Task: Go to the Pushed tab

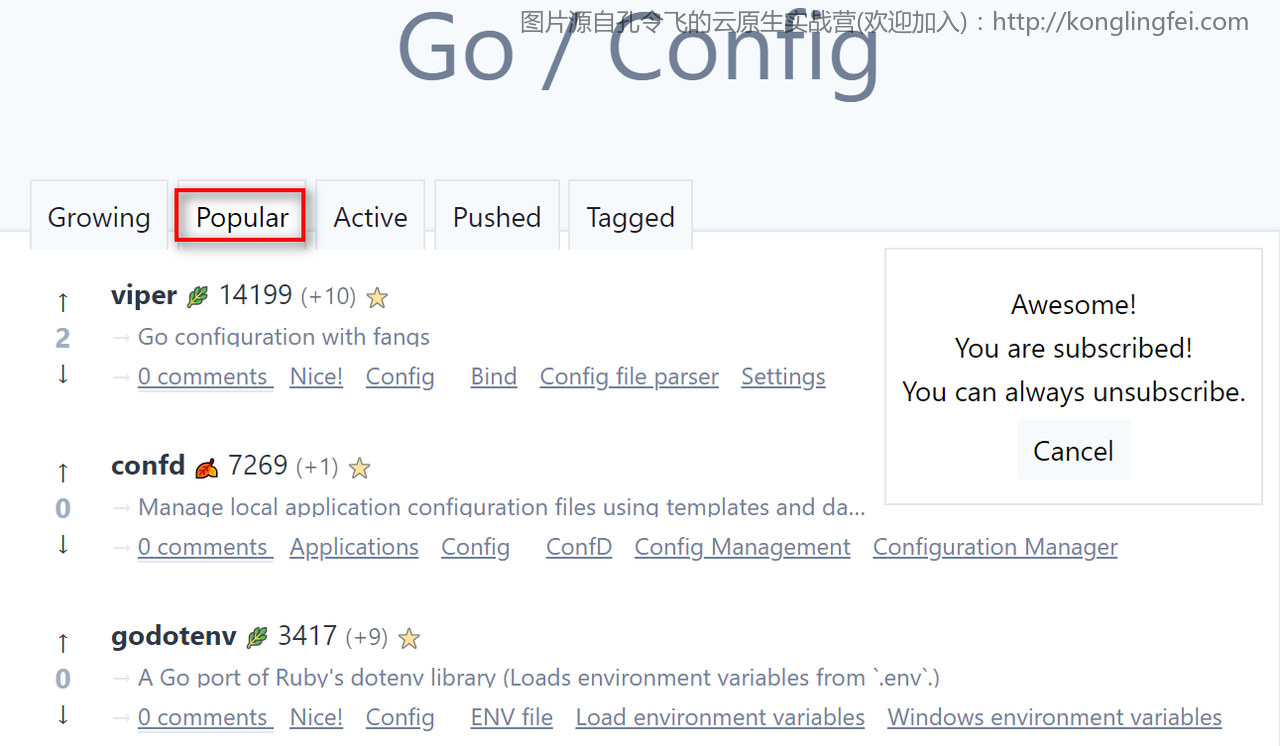Action: point(496,217)
